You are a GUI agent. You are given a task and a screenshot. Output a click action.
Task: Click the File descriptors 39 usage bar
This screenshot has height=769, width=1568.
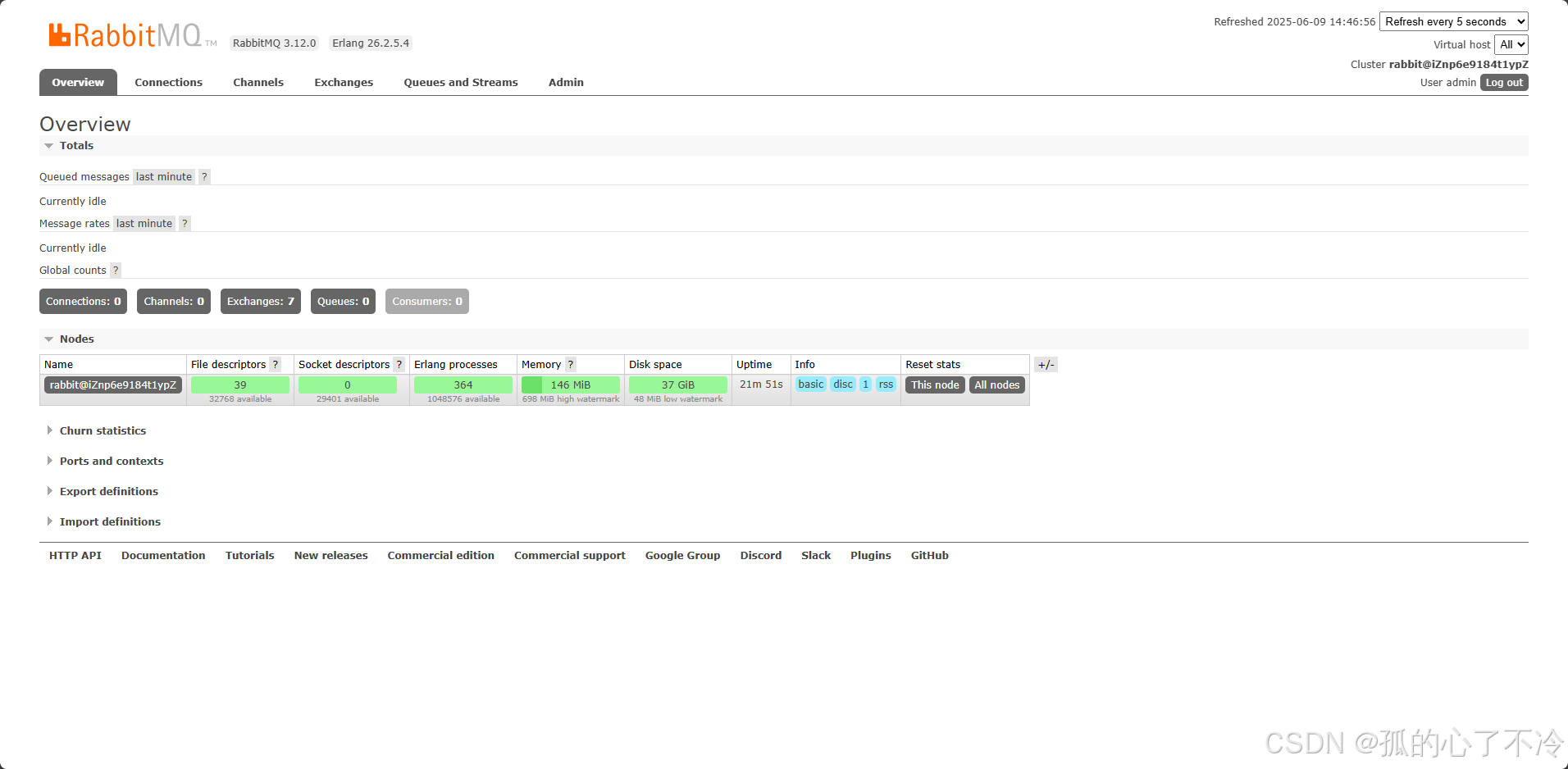(240, 384)
